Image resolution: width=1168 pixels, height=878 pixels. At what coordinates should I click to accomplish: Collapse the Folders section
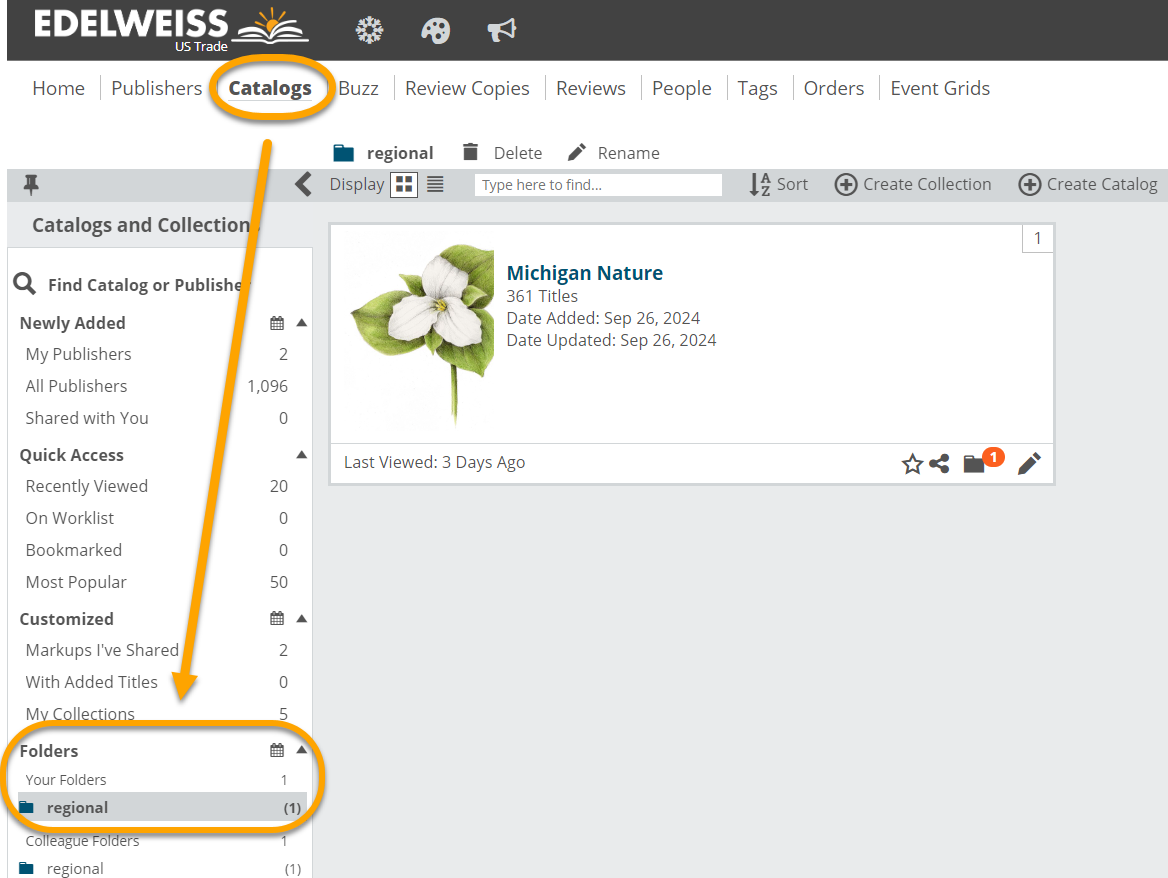tap(302, 750)
